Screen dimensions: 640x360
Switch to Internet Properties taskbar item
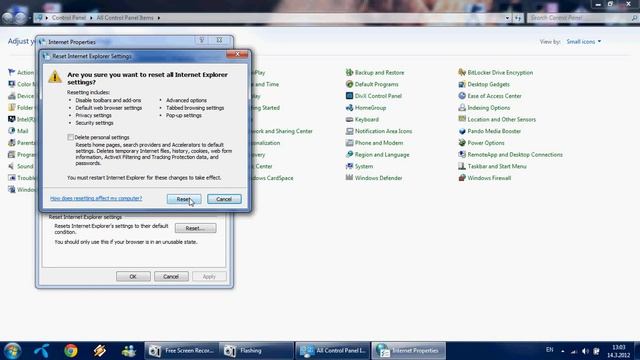pos(408,351)
